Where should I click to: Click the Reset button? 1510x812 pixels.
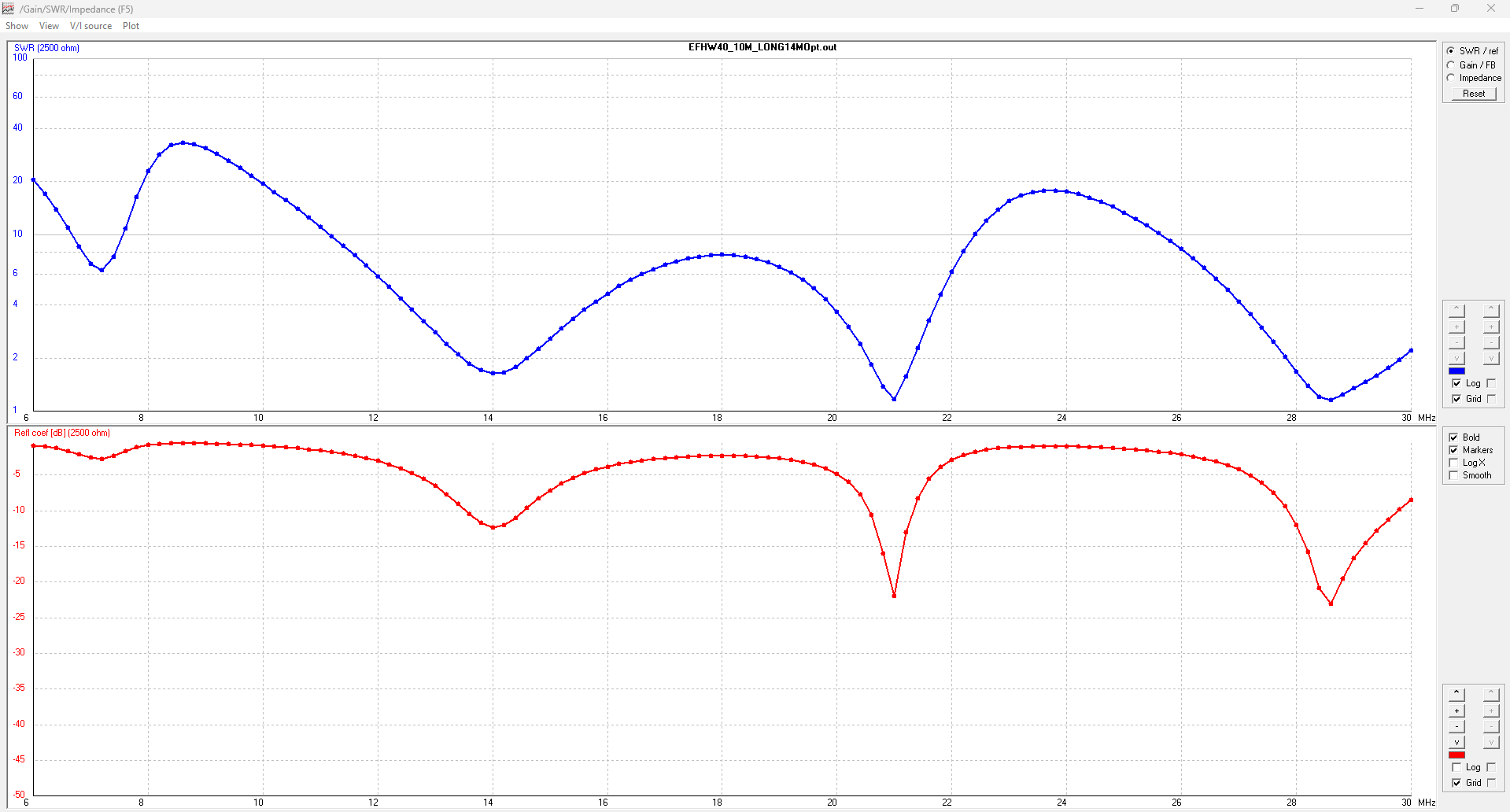(1473, 94)
